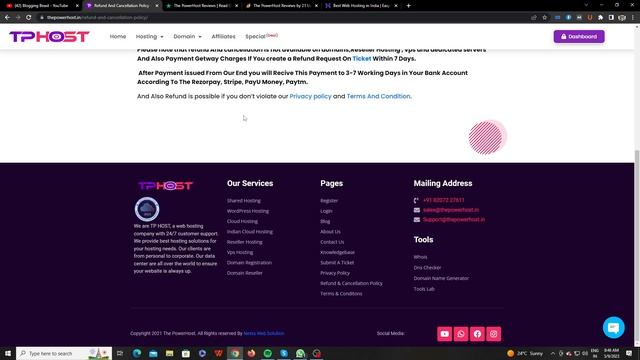Open Register under Pages
This screenshot has height=360, width=640.
point(329,201)
